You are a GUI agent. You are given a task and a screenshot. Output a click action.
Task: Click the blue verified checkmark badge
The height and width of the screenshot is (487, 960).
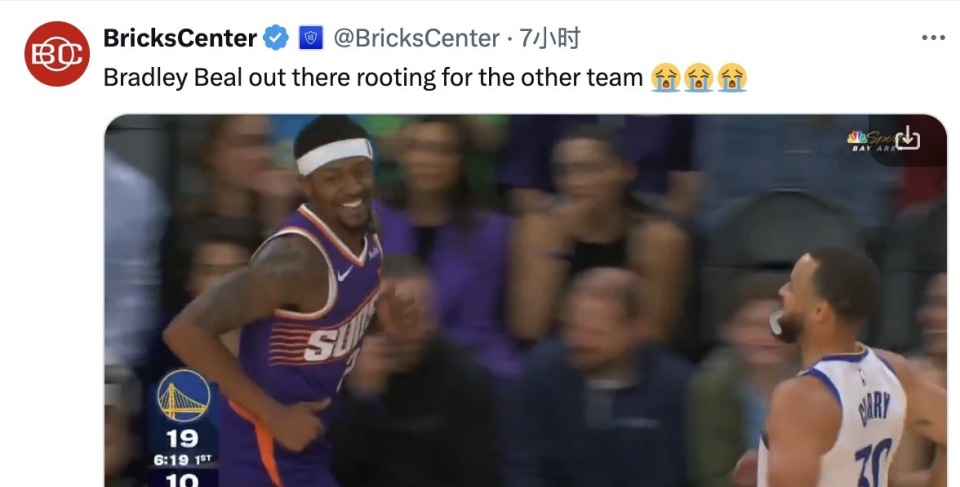276,38
